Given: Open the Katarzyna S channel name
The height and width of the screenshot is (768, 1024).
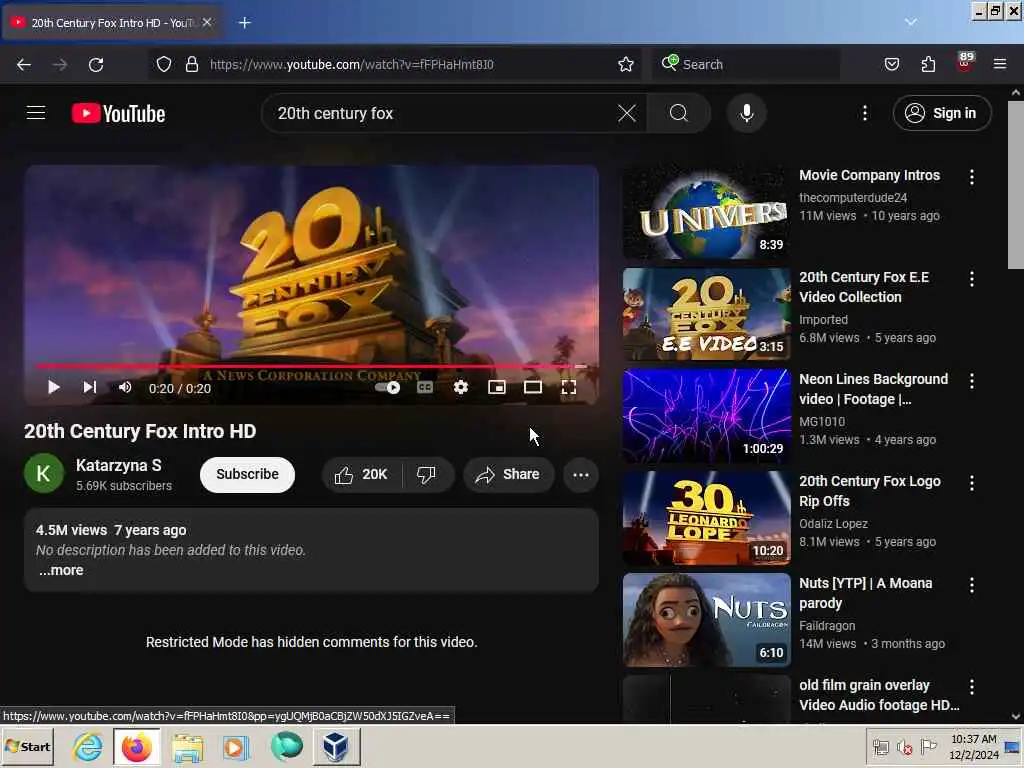Looking at the screenshot, I should [119, 465].
